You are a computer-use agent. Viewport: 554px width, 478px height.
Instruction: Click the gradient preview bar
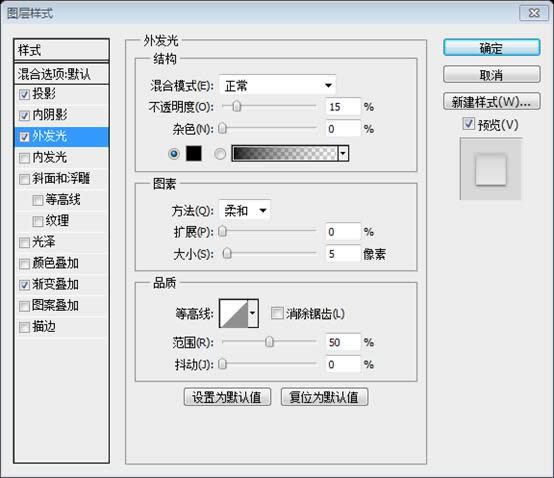(x=284, y=153)
